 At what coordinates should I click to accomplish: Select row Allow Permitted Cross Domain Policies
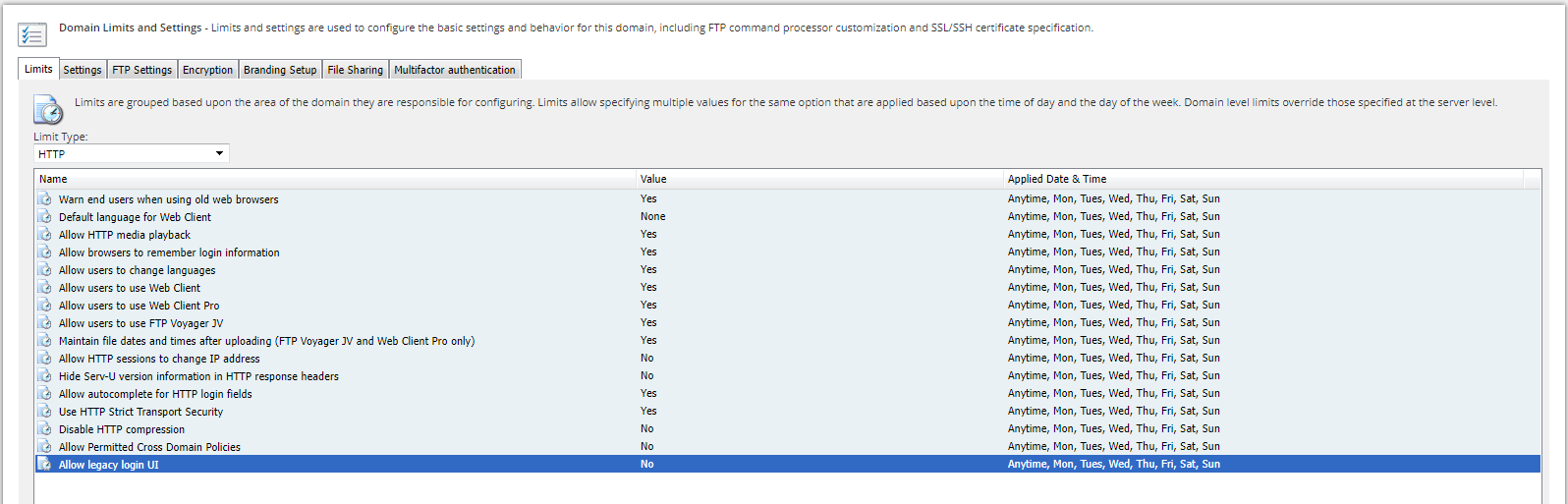(788, 447)
